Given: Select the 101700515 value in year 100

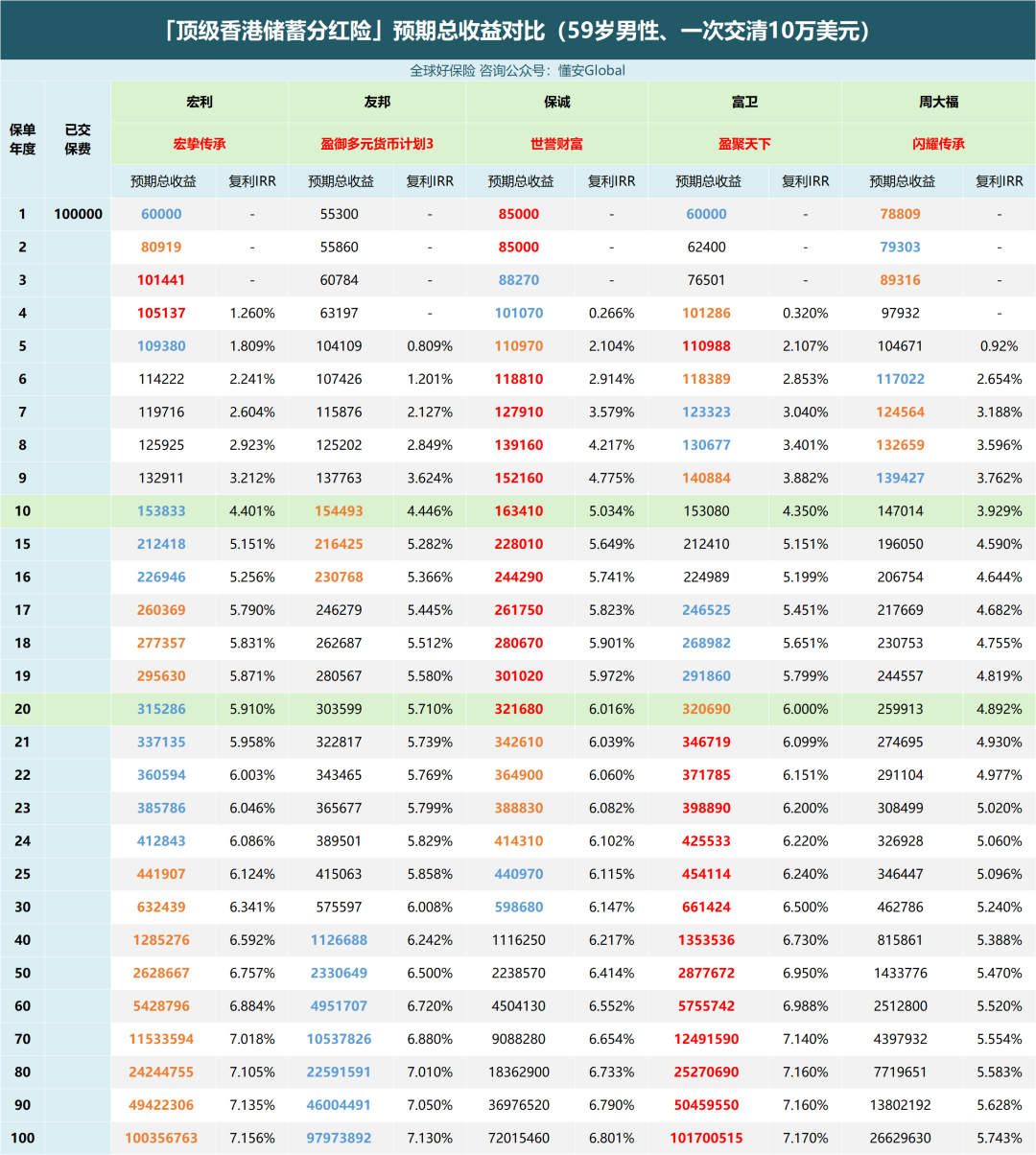Looking at the screenshot, I should pos(706,1138).
